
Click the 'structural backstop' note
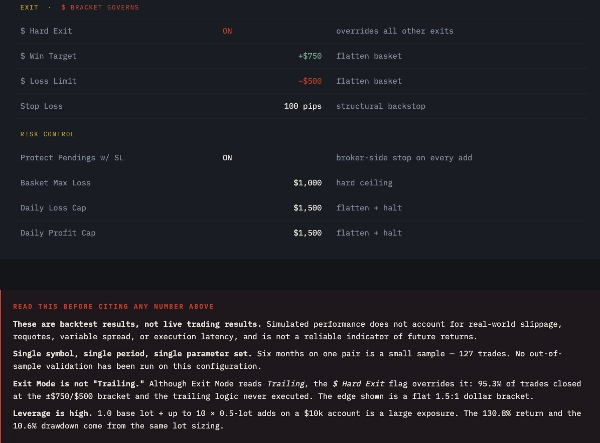pos(381,106)
